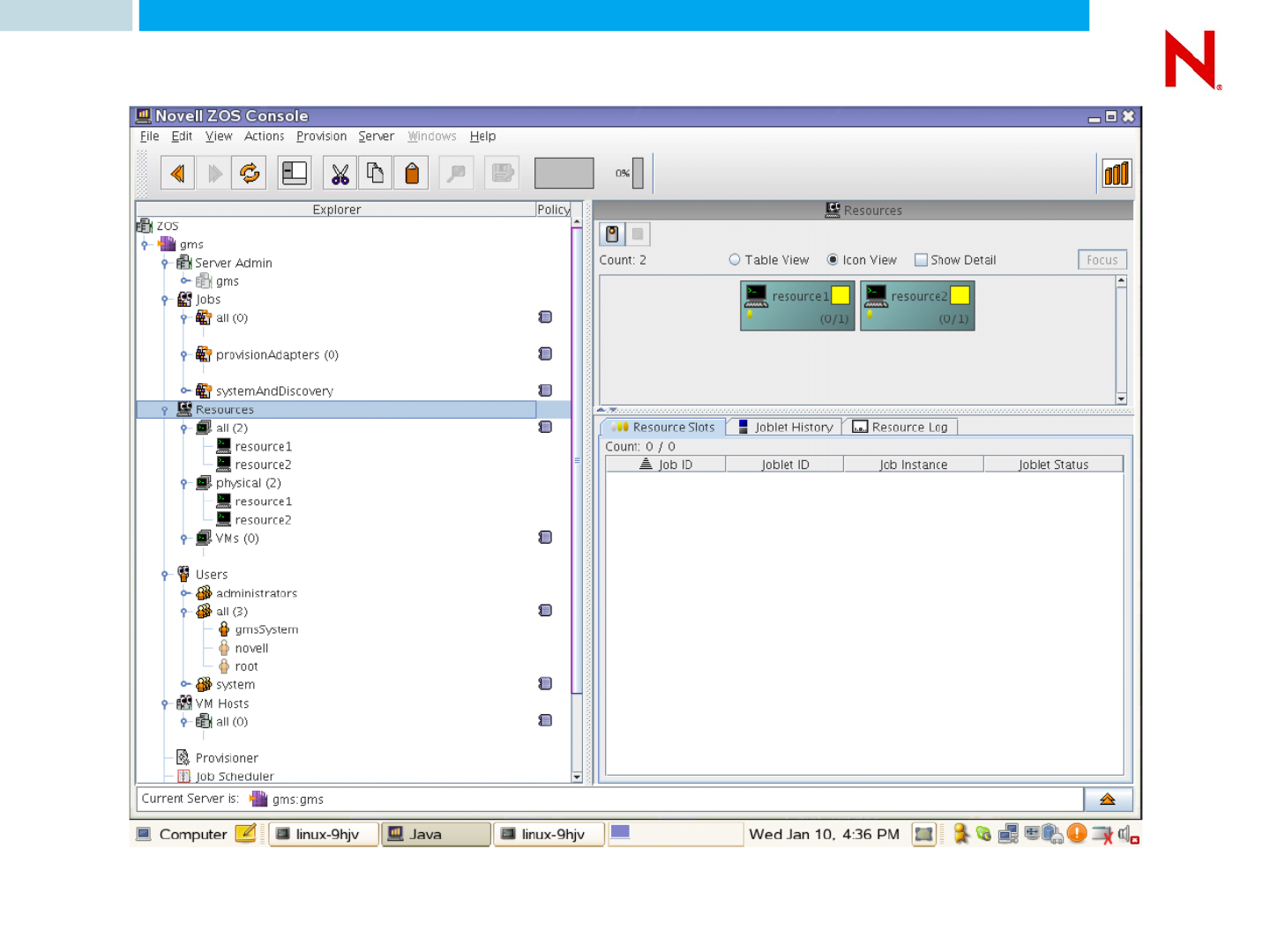1270x952 pixels.
Task: Click the gmsSystem user icon
Action: (x=224, y=629)
